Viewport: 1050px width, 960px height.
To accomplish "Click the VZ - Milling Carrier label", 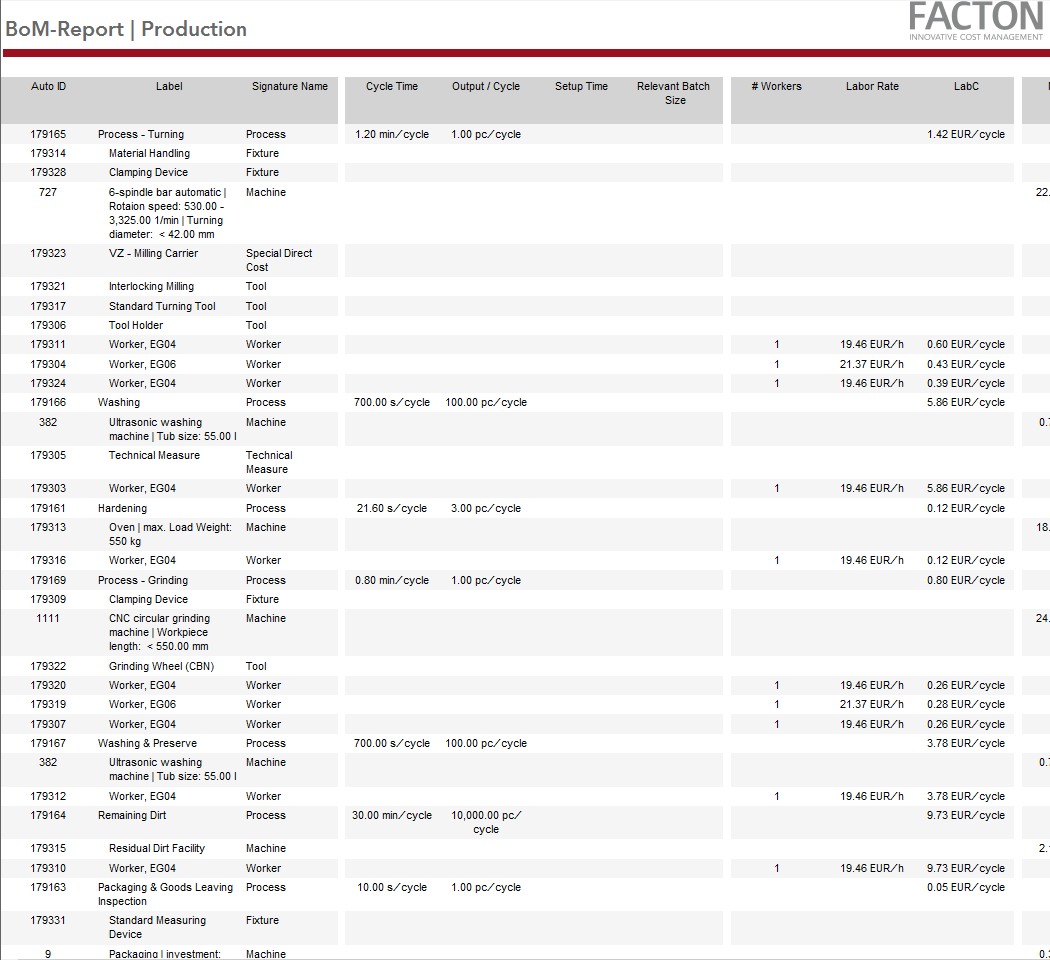I will click(x=153, y=253).
